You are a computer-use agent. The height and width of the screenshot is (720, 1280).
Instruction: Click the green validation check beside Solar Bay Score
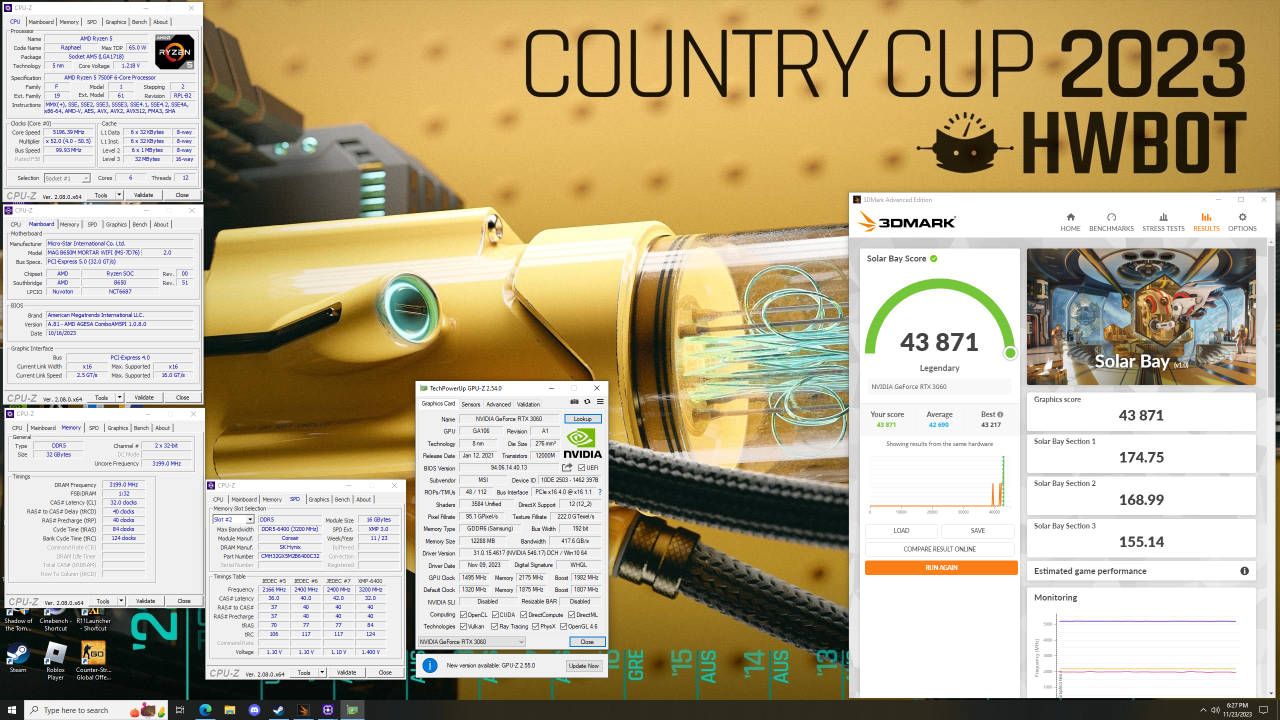coord(934,258)
